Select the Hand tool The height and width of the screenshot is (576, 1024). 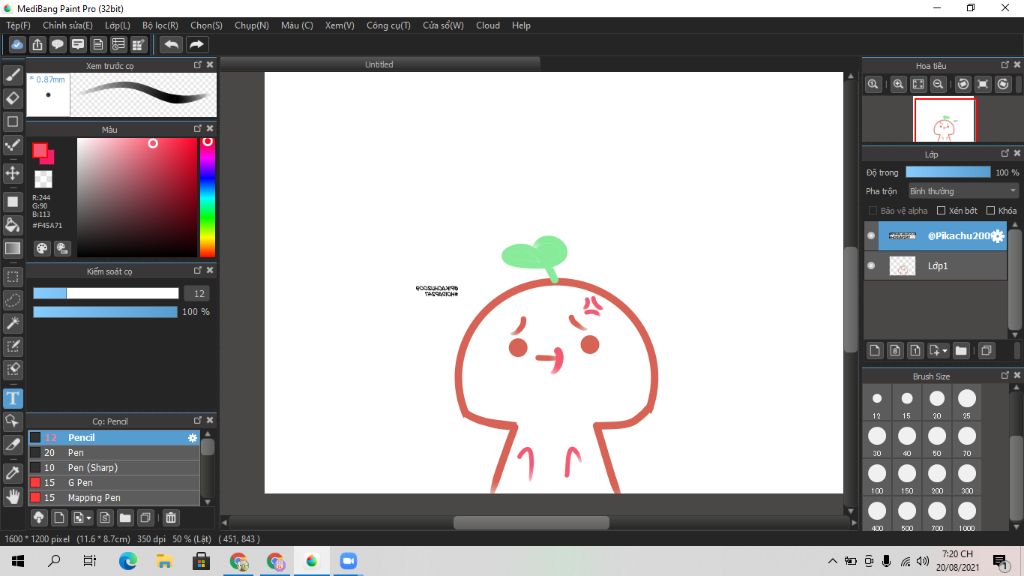click(x=12, y=497)
